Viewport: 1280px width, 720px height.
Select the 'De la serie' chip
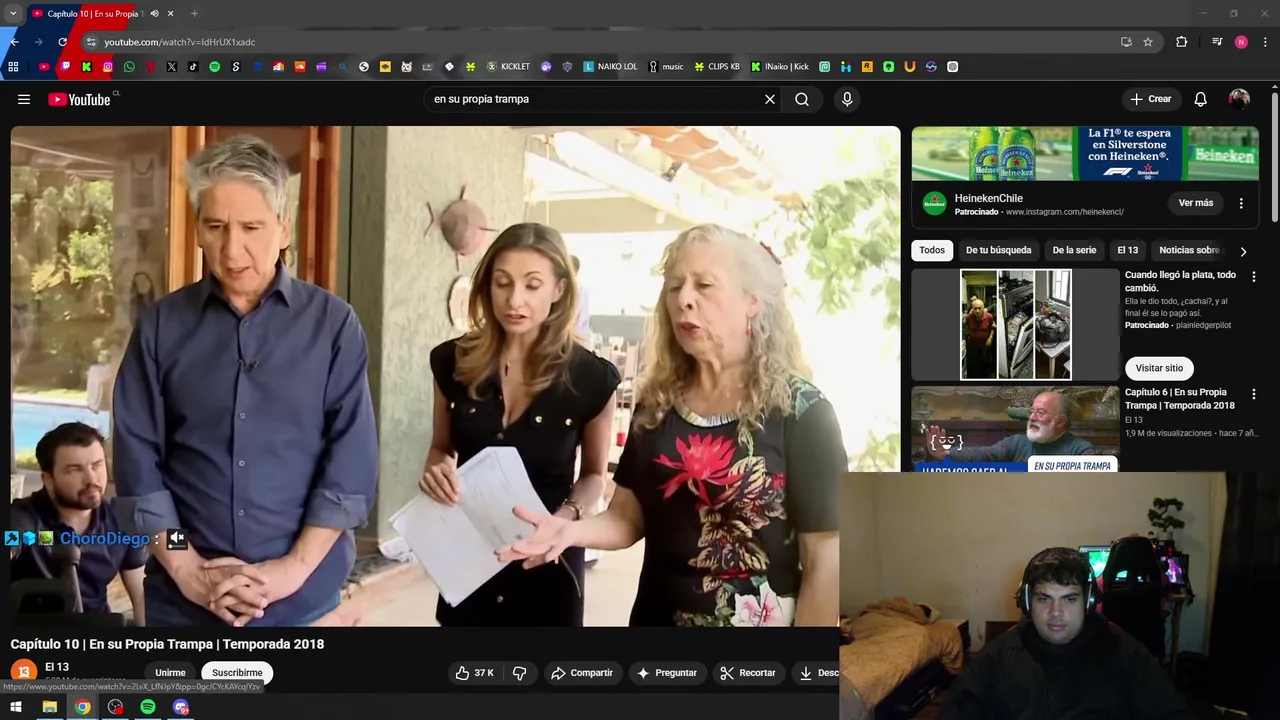(x=1074, y=250)
